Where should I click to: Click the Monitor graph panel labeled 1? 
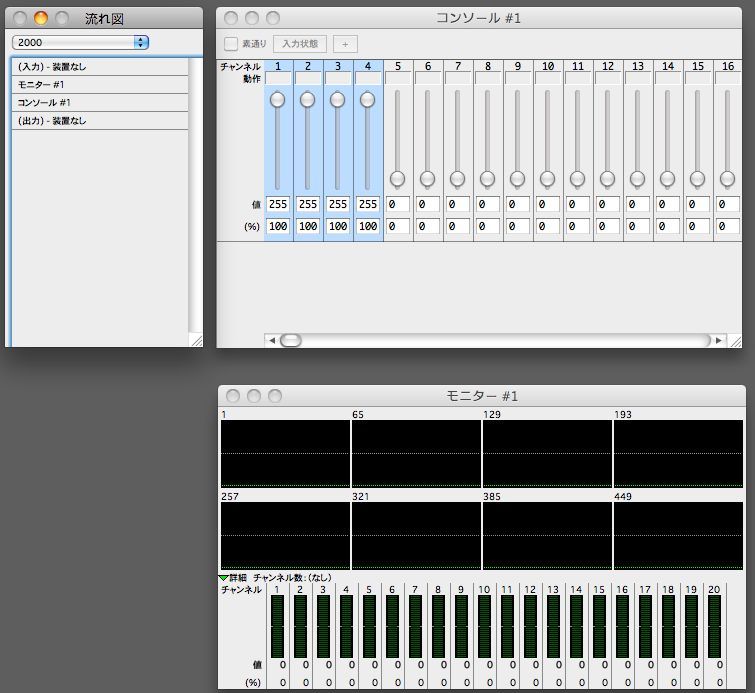[286, 454]
